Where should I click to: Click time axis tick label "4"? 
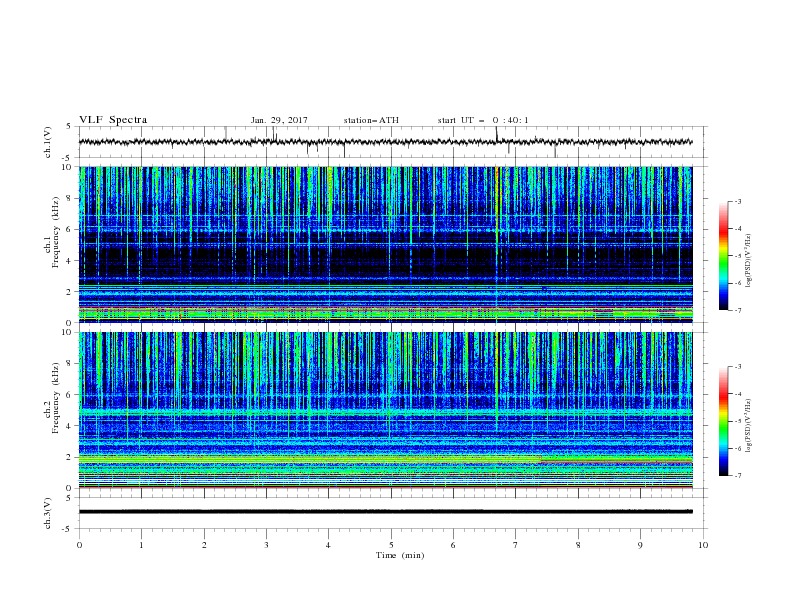[x=328, y=545]
